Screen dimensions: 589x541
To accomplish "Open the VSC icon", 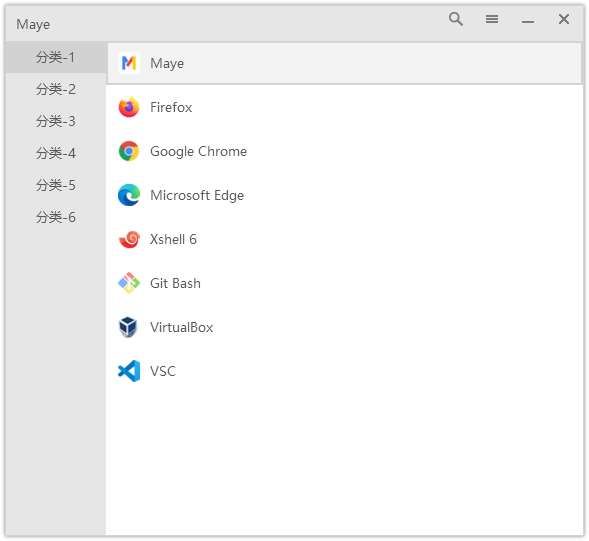I will coord(129,371).
